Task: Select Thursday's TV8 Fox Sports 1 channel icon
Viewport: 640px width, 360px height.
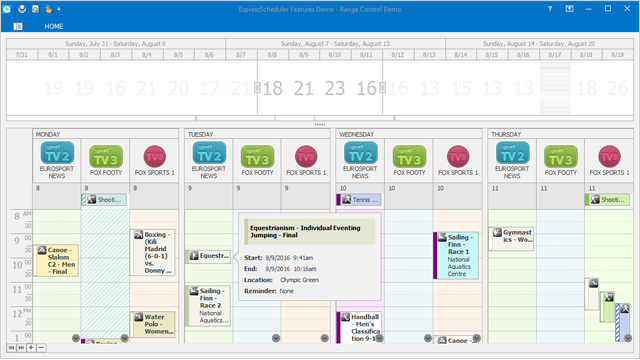Action: [609, 156]
